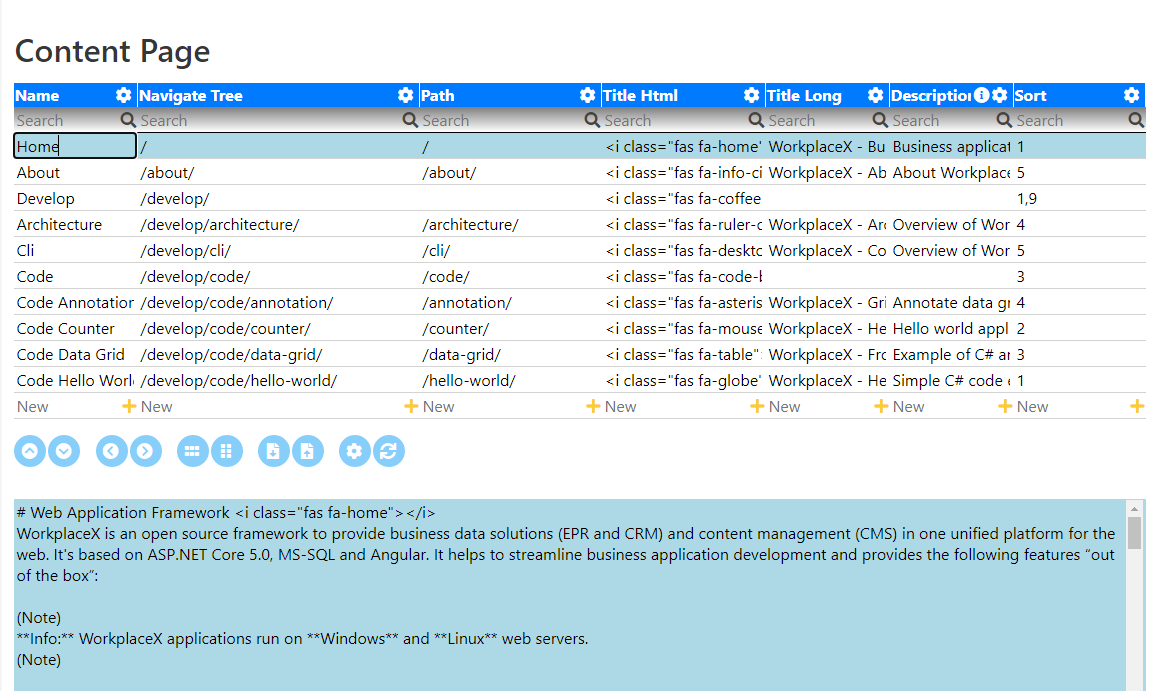This screenshot has height=691, width=1159.
Task: Open the Navigate Tree column gear settings
Action: click(x=405, y=95)
